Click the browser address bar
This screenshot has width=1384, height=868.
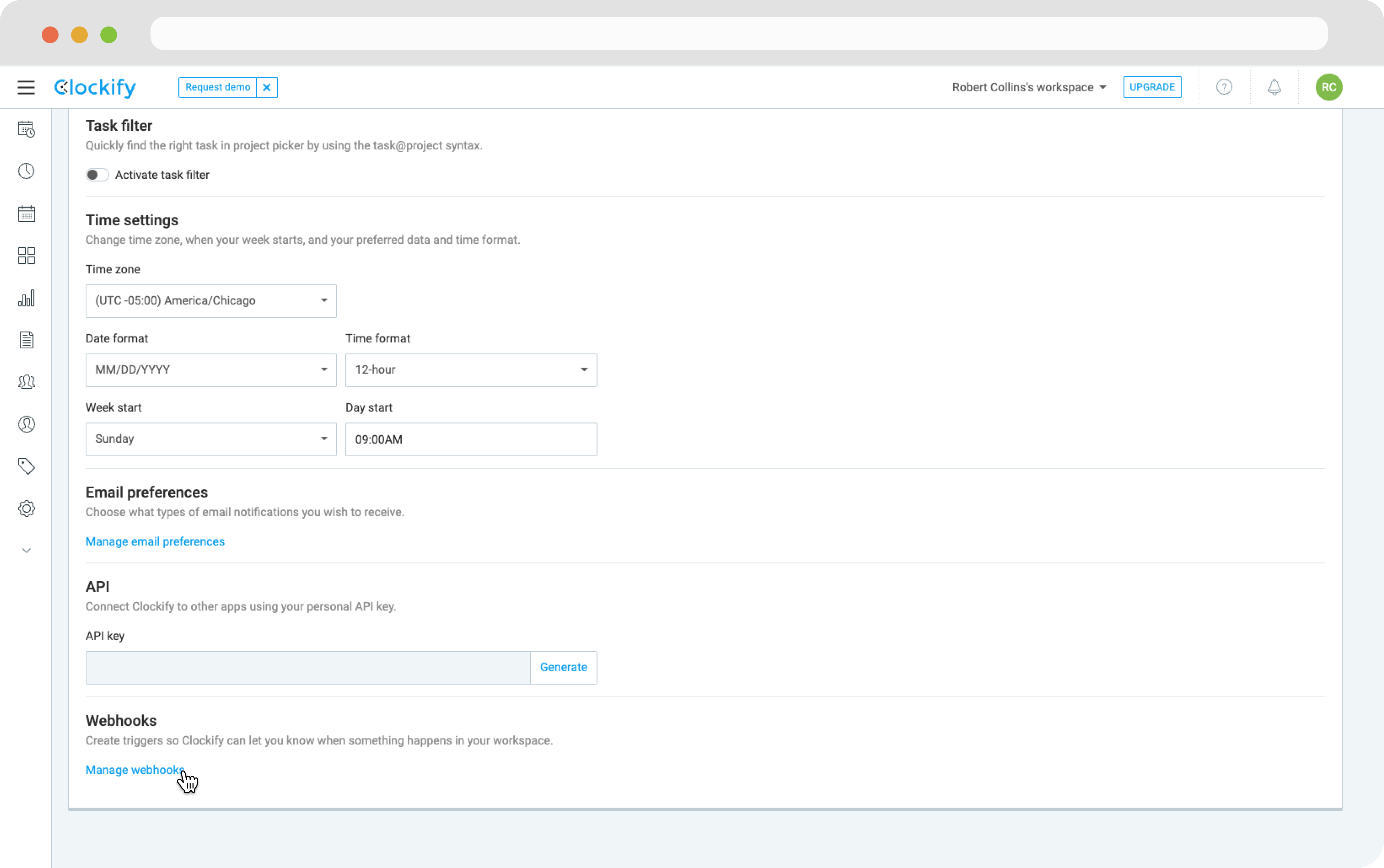(739, 33)
